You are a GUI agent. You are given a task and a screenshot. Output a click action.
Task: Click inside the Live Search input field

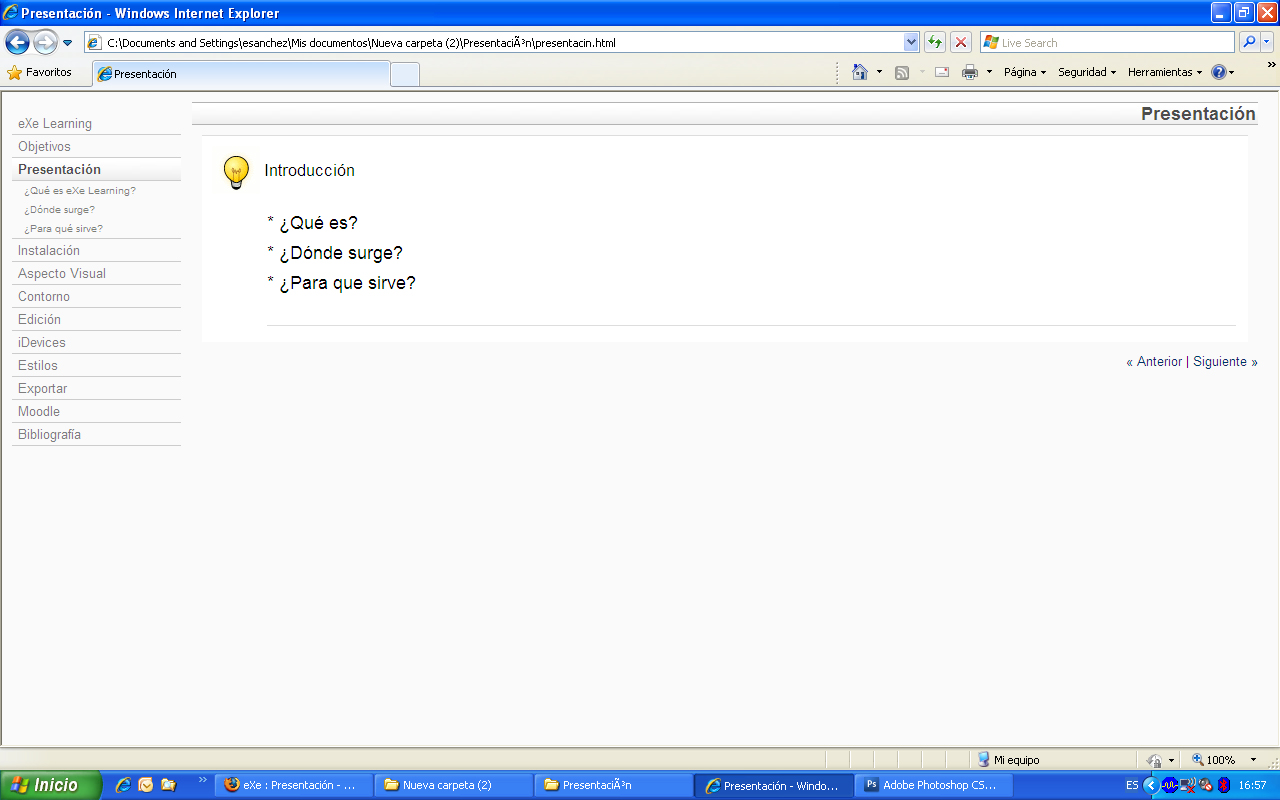pyautogui.click(x=1110, y=43)
